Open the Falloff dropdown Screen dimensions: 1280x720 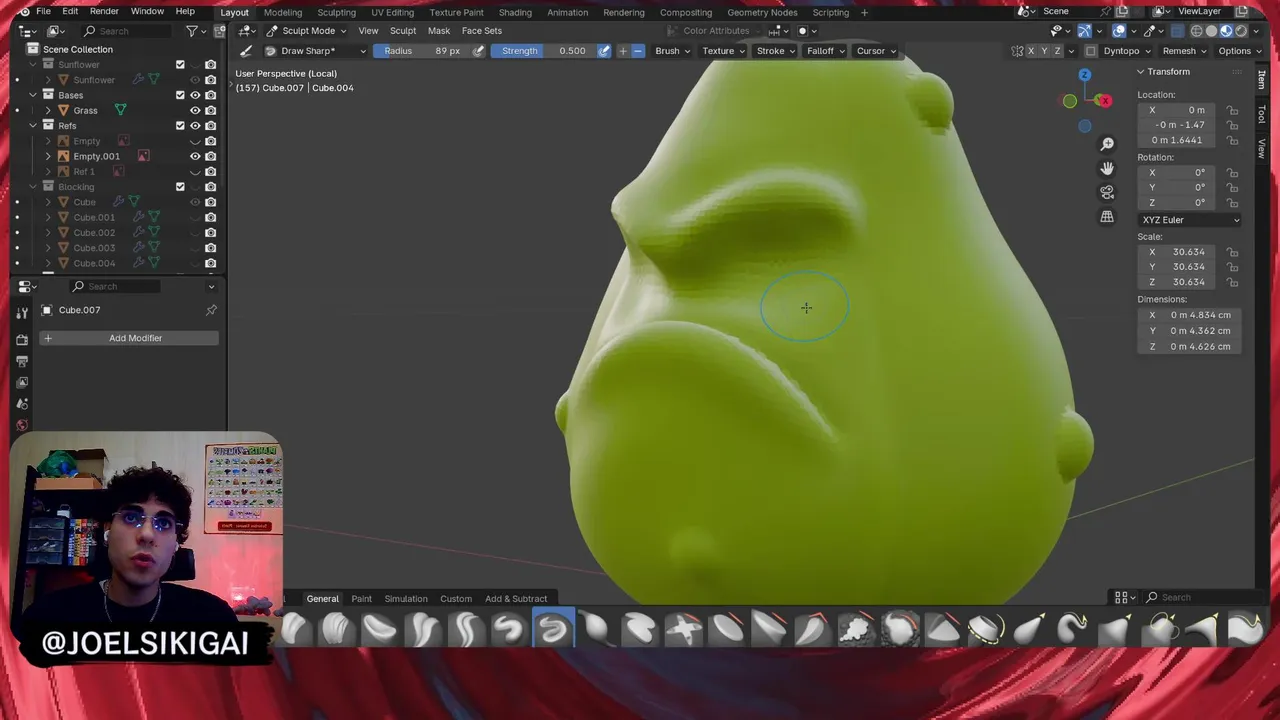click(826, 51)
